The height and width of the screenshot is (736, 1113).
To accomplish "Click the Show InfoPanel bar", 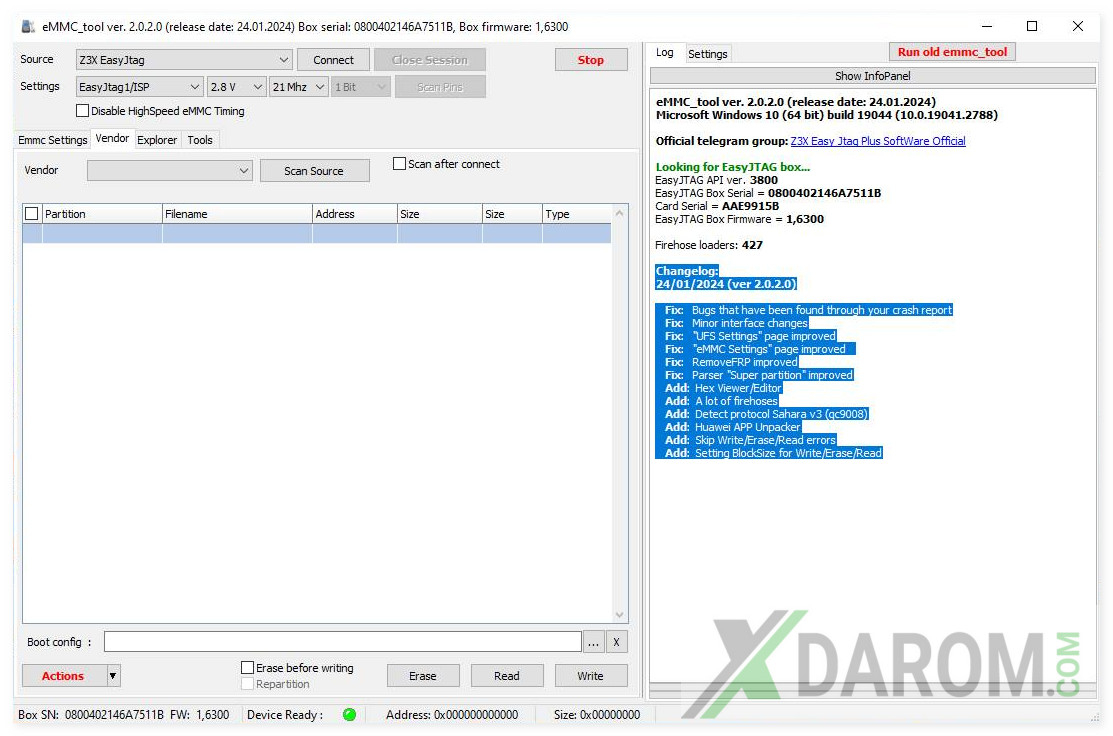I will [x=872, y=76].
